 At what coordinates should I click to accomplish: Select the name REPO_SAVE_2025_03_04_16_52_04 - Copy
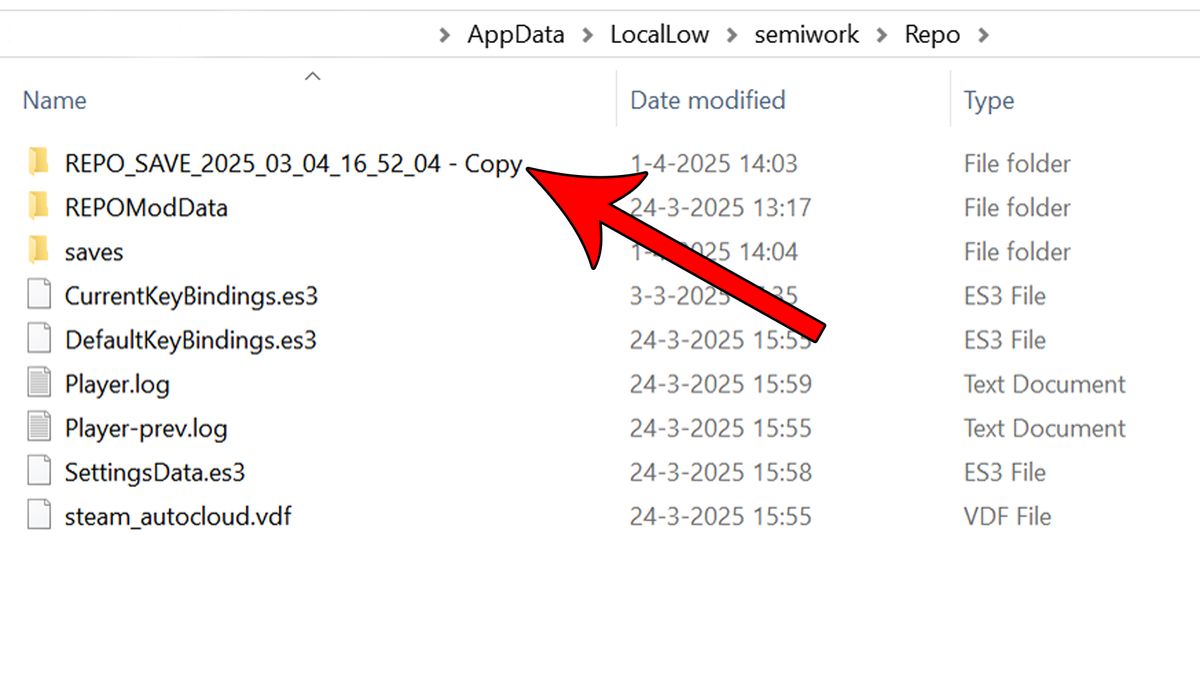[x=293, y=164]
